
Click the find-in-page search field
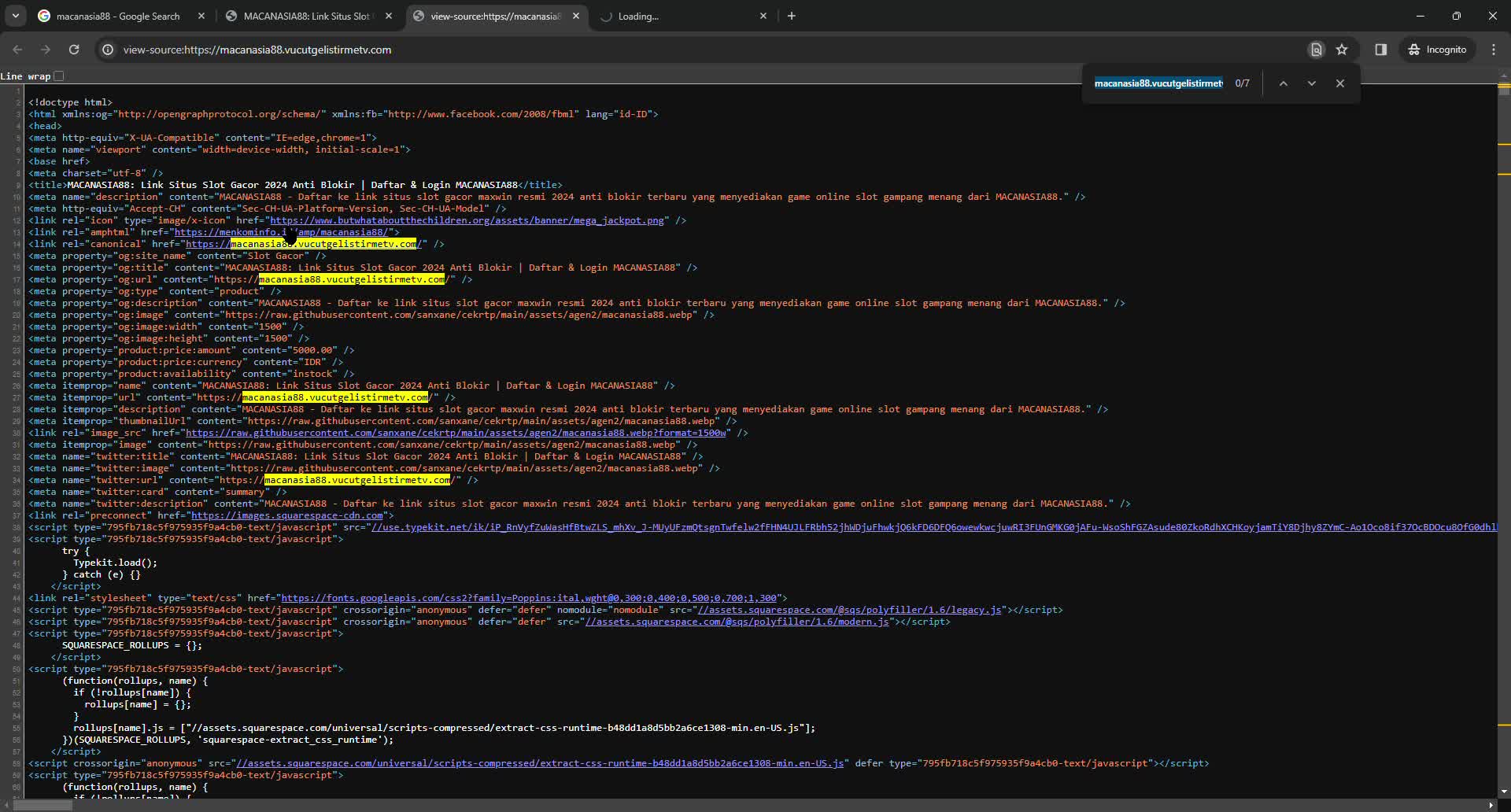(x=1159, y=83)
